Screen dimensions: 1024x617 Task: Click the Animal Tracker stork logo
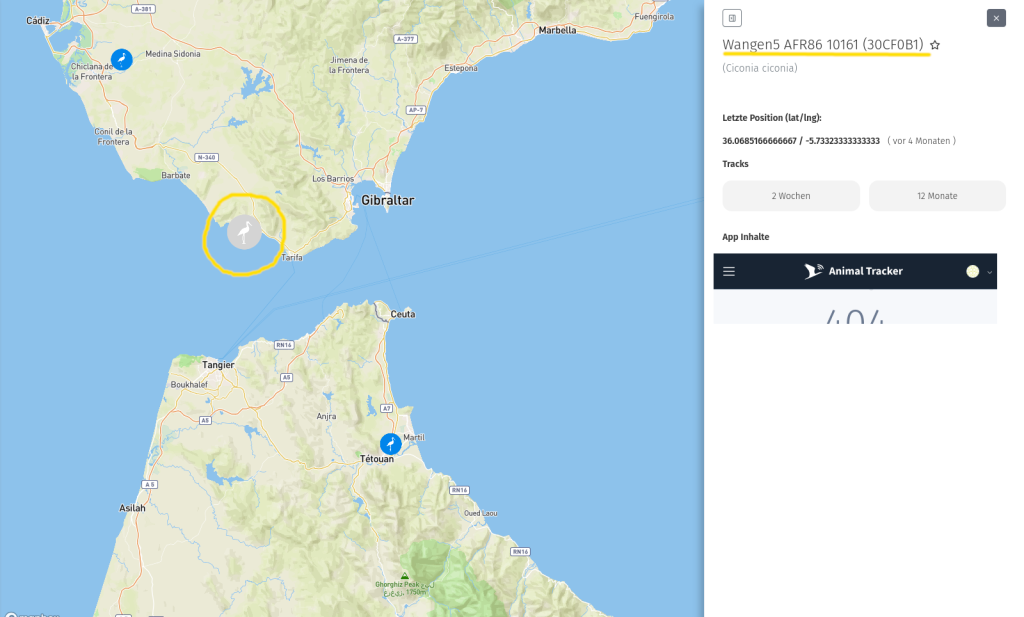pos(812,271)
